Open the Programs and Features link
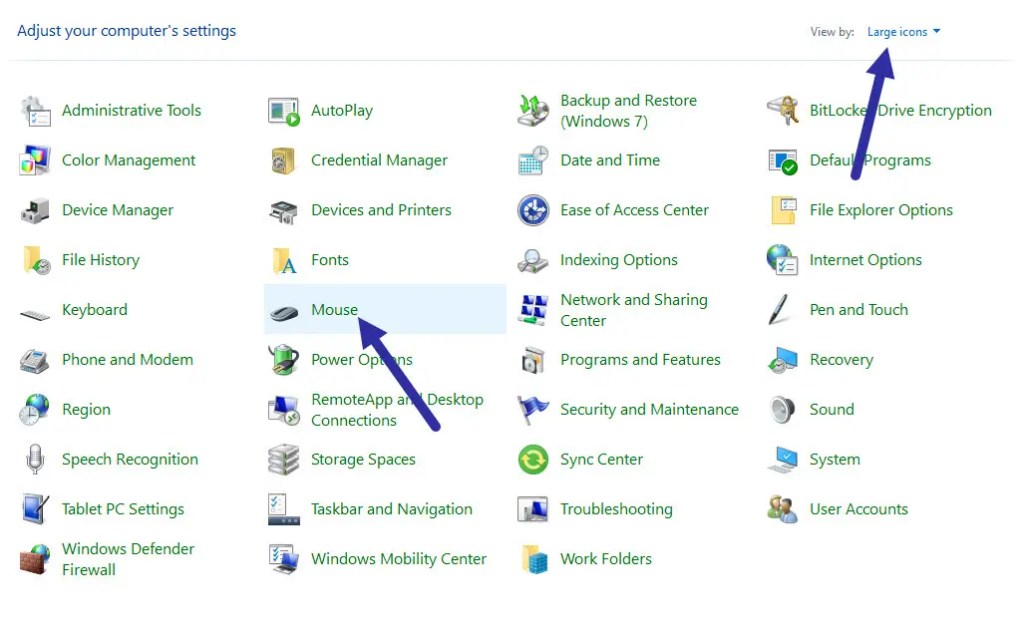Image resolution: width=1024 pixels, height=635 pixels. [x=640, y=360]
